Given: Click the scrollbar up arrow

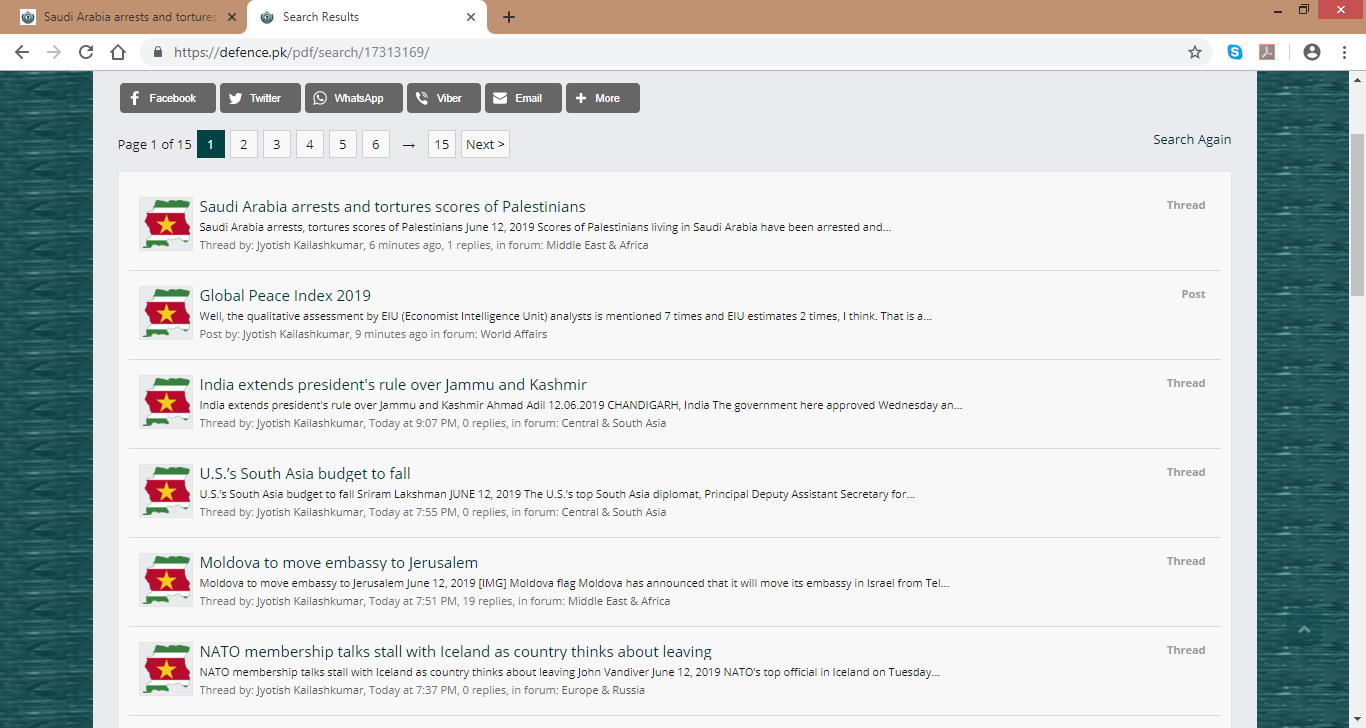Looking at the screenshot, I should coord(1357,80).
